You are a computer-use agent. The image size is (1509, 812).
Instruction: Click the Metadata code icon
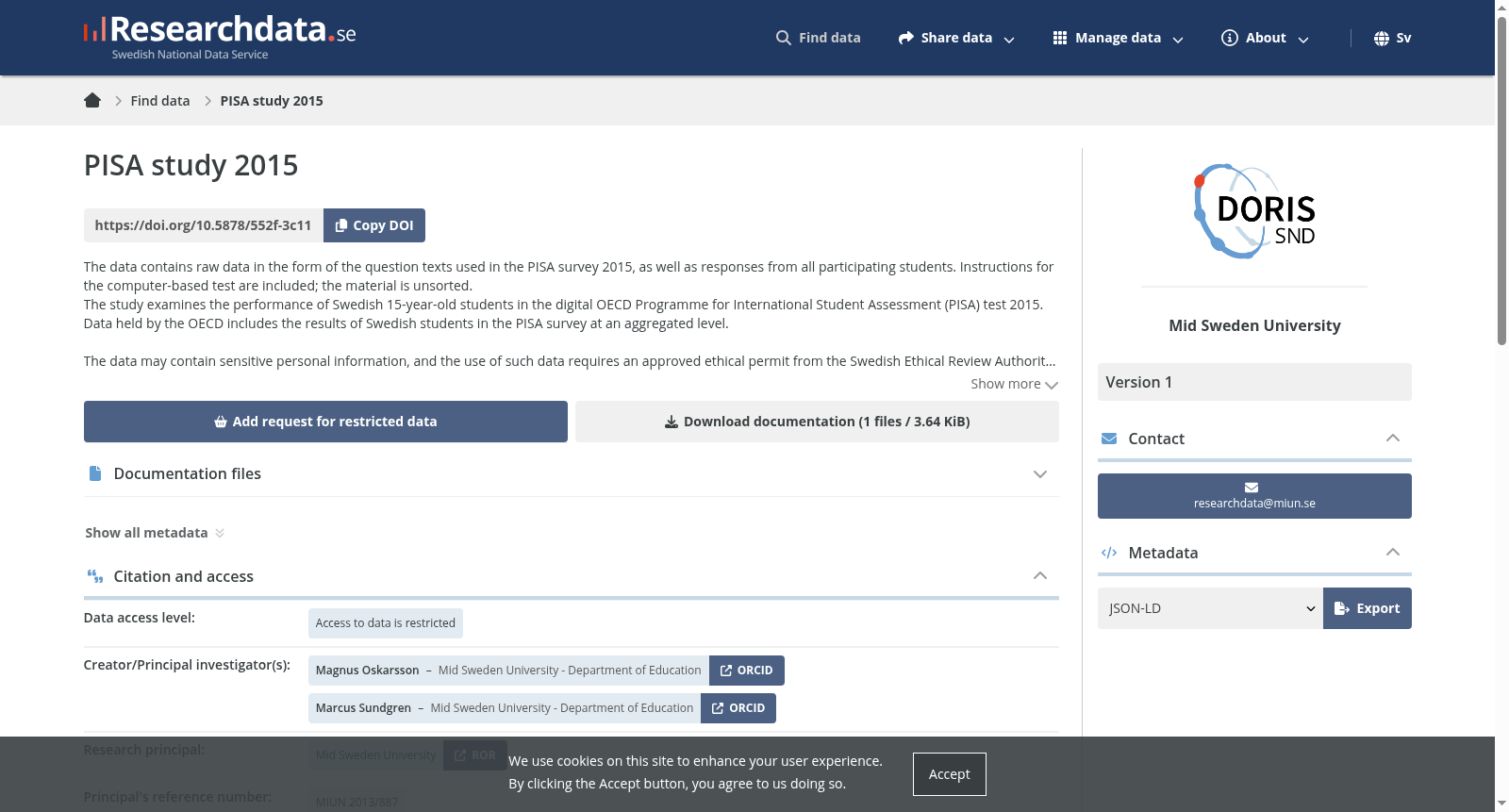(1109, 553)
